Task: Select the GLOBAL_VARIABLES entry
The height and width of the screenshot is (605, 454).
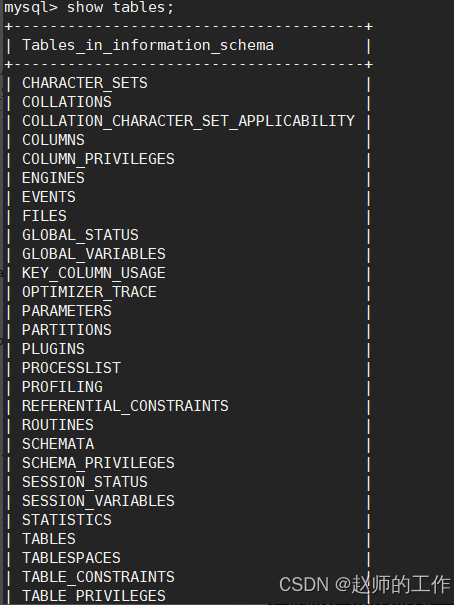Action: [94, 254]
